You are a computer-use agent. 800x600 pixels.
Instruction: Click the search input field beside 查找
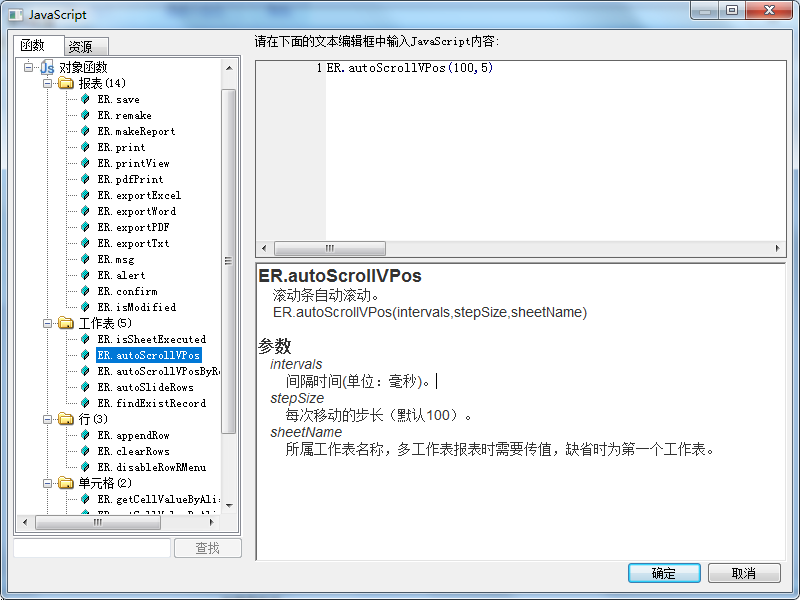click(x=92, y=548)
